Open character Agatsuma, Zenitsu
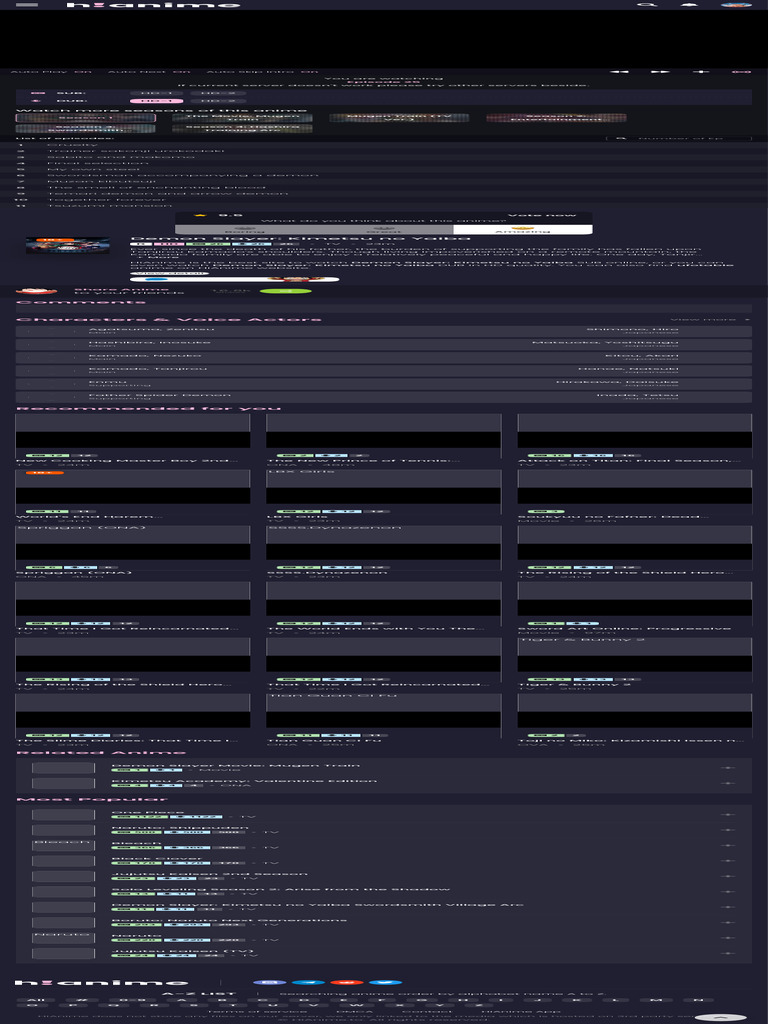This screenshot has width=768, height=1024. click(x=151, y=329)
